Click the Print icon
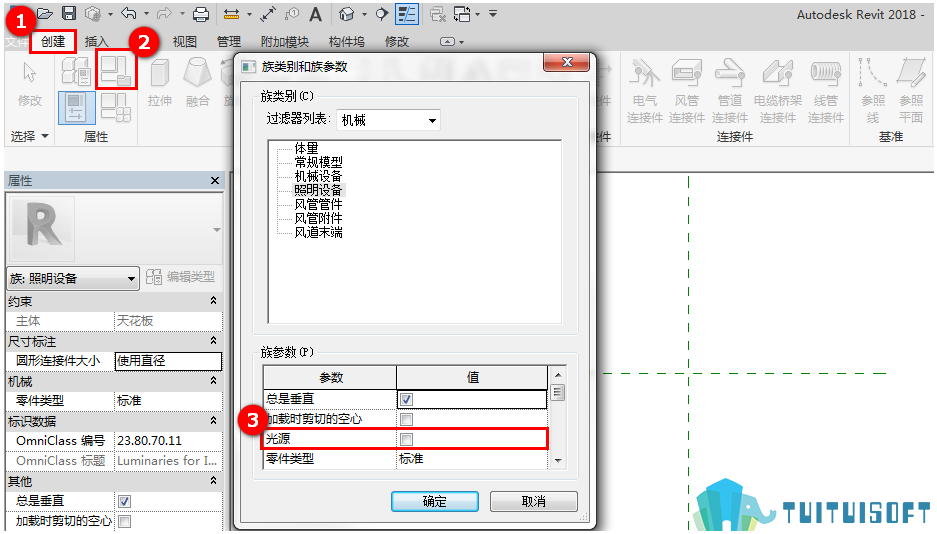This screenshot has width=937, height=534. (201, 14)
